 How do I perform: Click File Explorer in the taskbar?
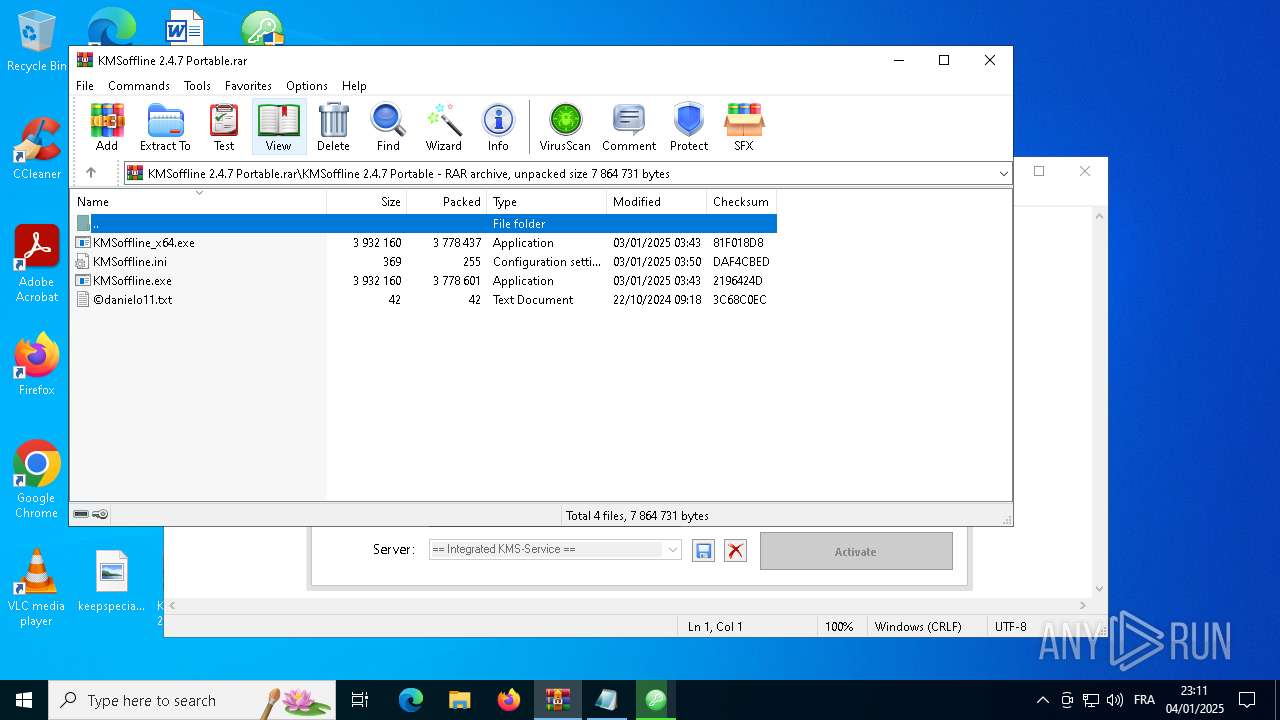460,700
